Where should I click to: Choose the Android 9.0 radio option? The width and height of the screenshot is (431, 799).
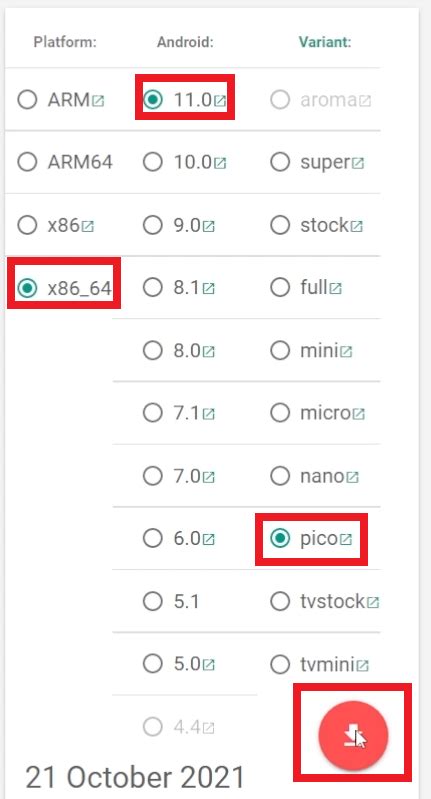point(152,225)
